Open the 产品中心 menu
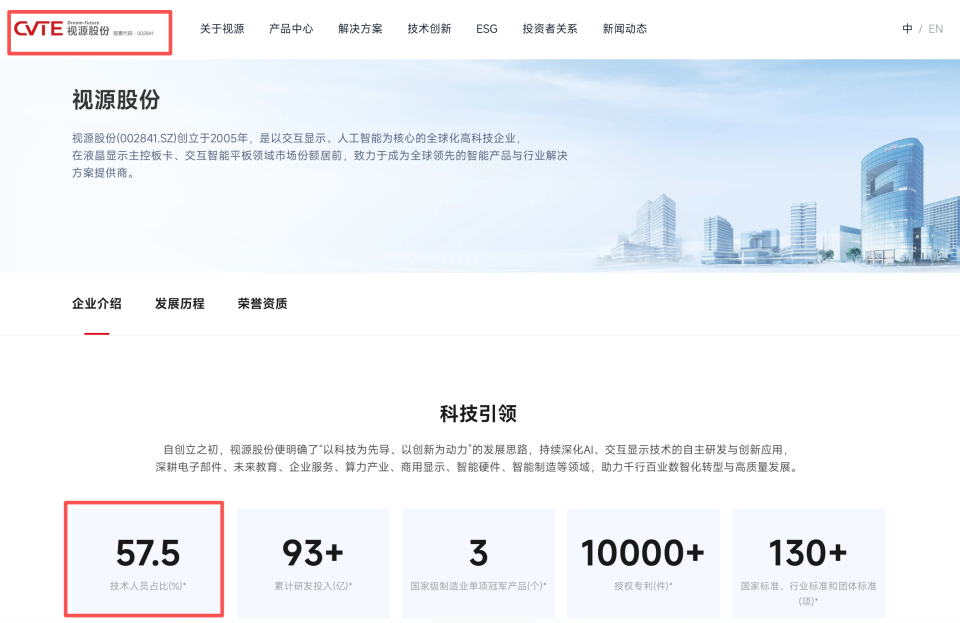 point(291,29)
